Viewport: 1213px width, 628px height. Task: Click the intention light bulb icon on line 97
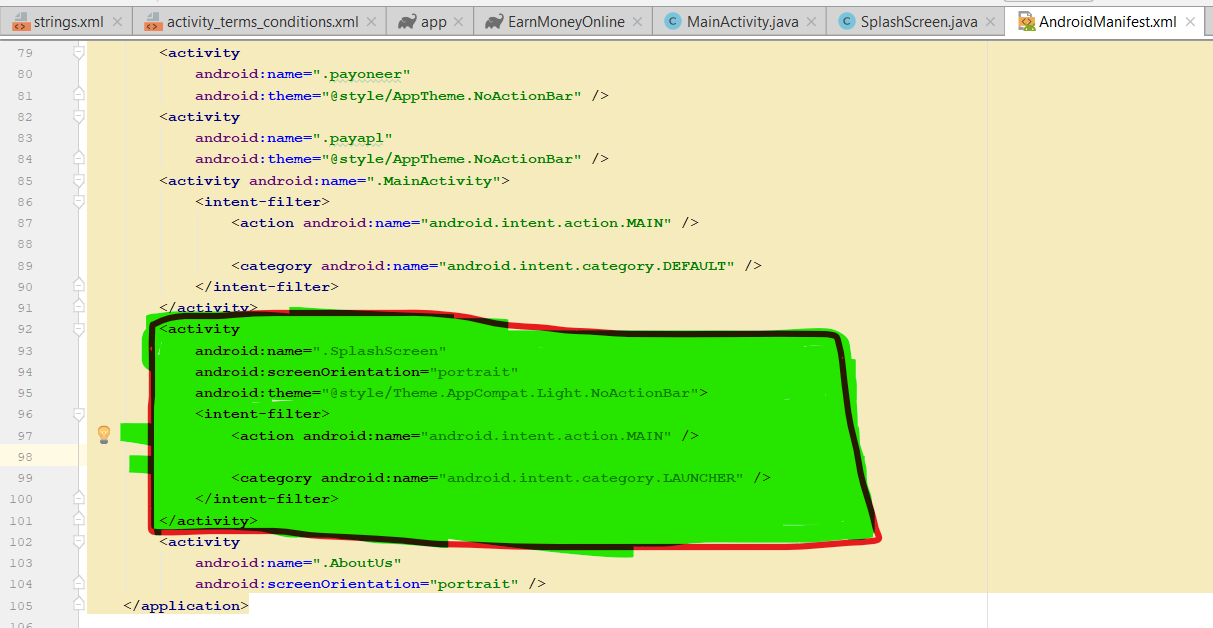[103, 434]
